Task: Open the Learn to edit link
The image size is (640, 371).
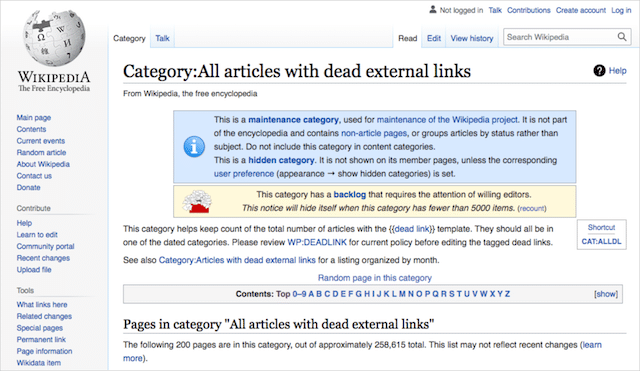Action: pos(37,235)
